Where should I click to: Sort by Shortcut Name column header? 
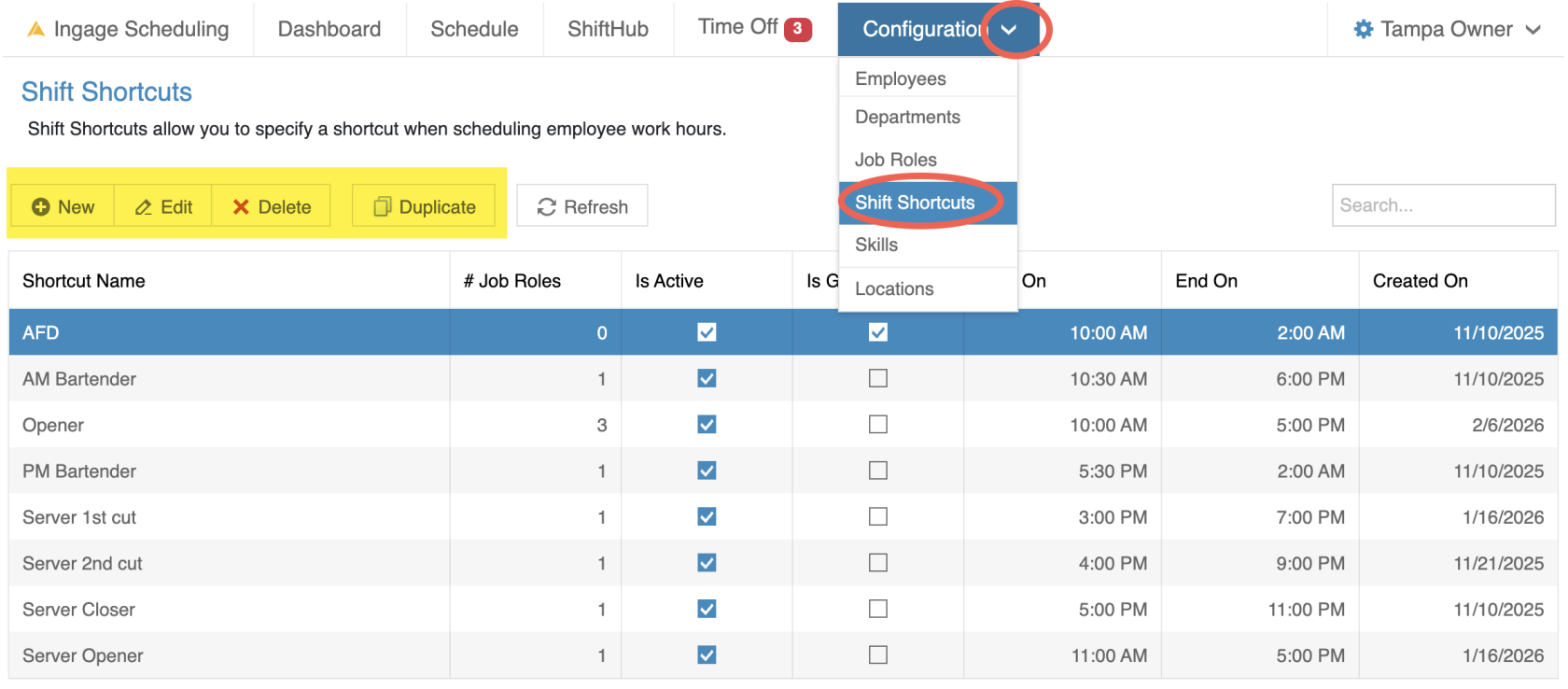84,281
